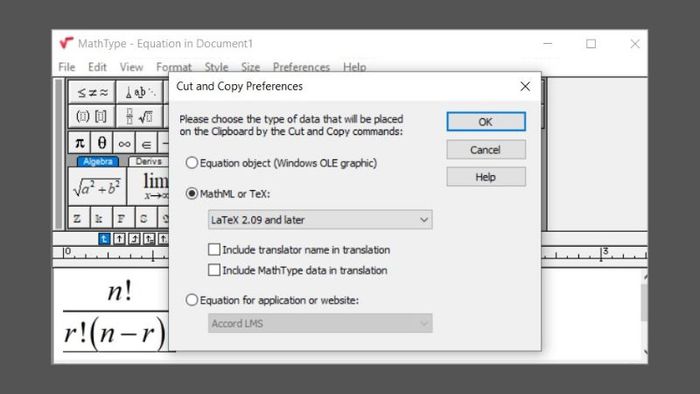700x394 pixels.
Task: Open the relational symbols palette
Action: (92, 92)
